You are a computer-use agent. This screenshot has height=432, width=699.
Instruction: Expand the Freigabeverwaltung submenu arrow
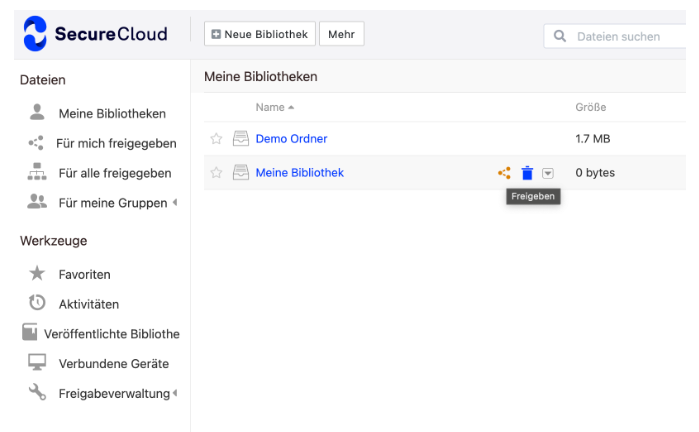(175, 393)
